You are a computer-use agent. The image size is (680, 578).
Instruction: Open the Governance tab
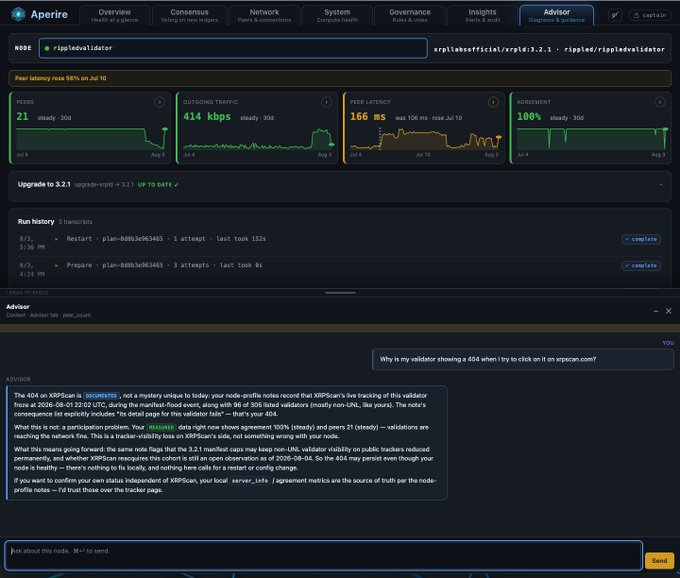coord(410,15)
